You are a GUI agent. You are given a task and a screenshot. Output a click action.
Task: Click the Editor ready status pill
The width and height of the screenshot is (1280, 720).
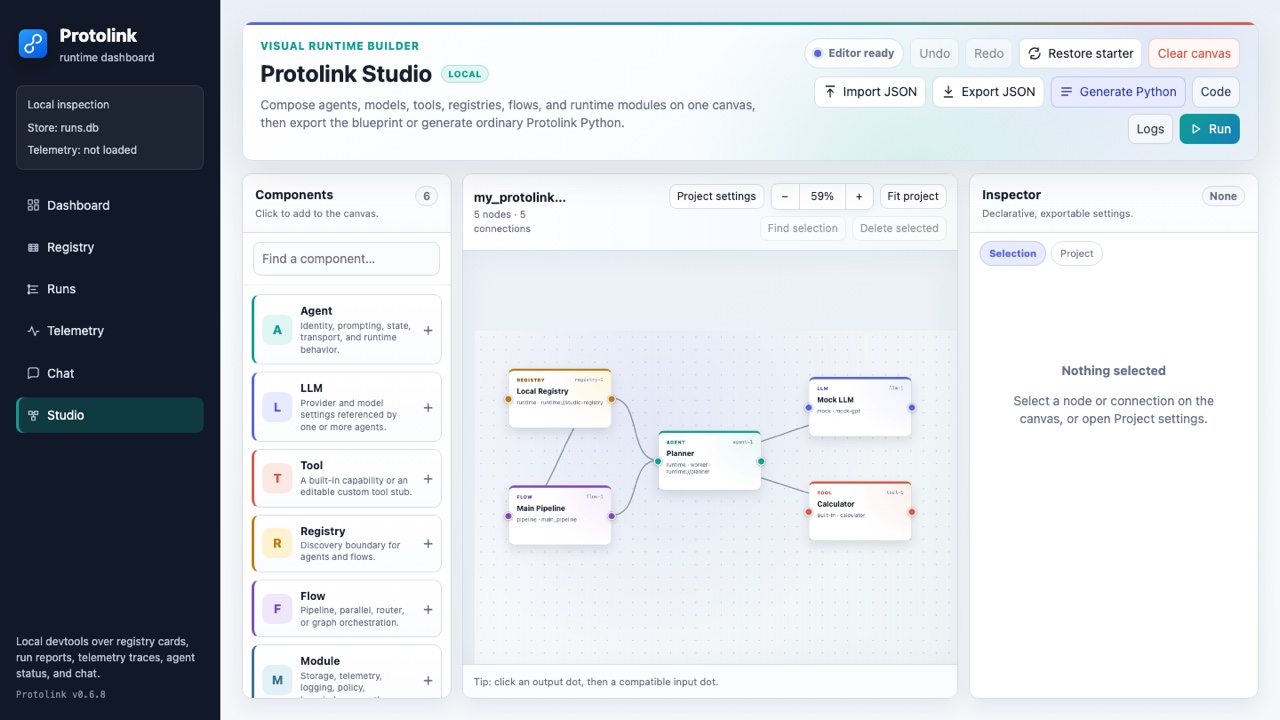(854, 53)
